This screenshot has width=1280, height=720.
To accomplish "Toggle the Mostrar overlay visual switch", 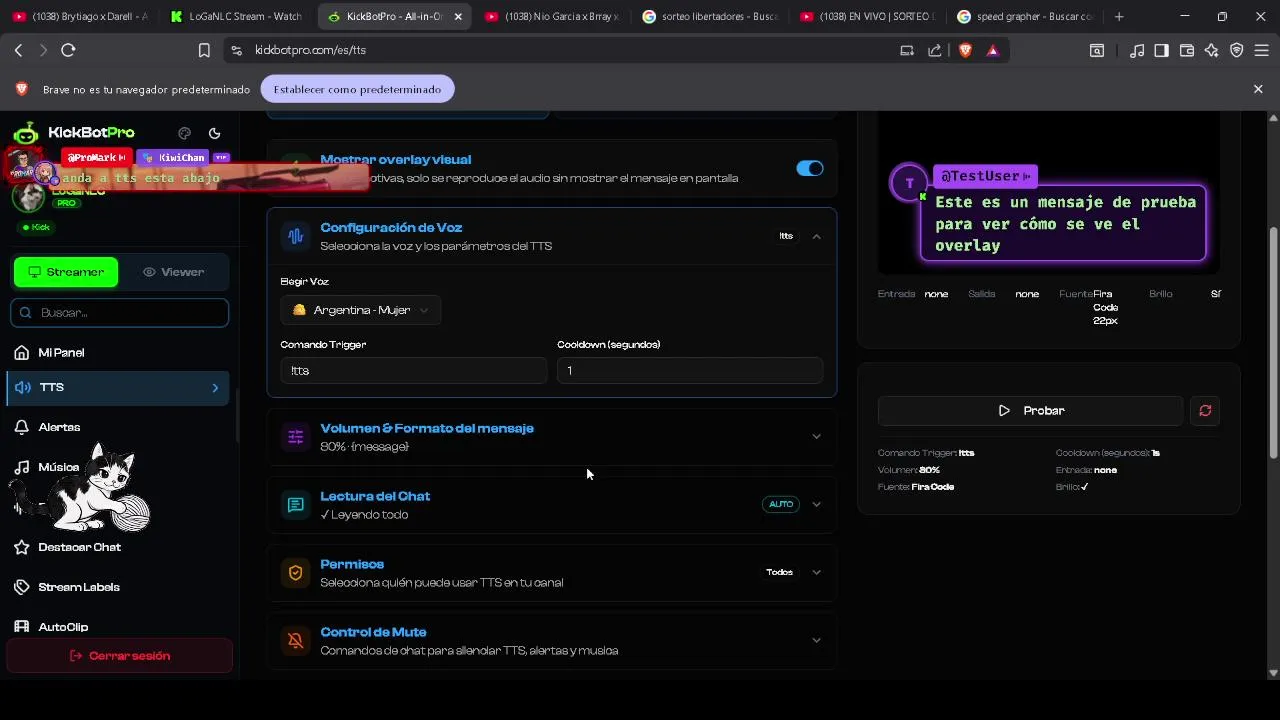I will tap(810, 168).
